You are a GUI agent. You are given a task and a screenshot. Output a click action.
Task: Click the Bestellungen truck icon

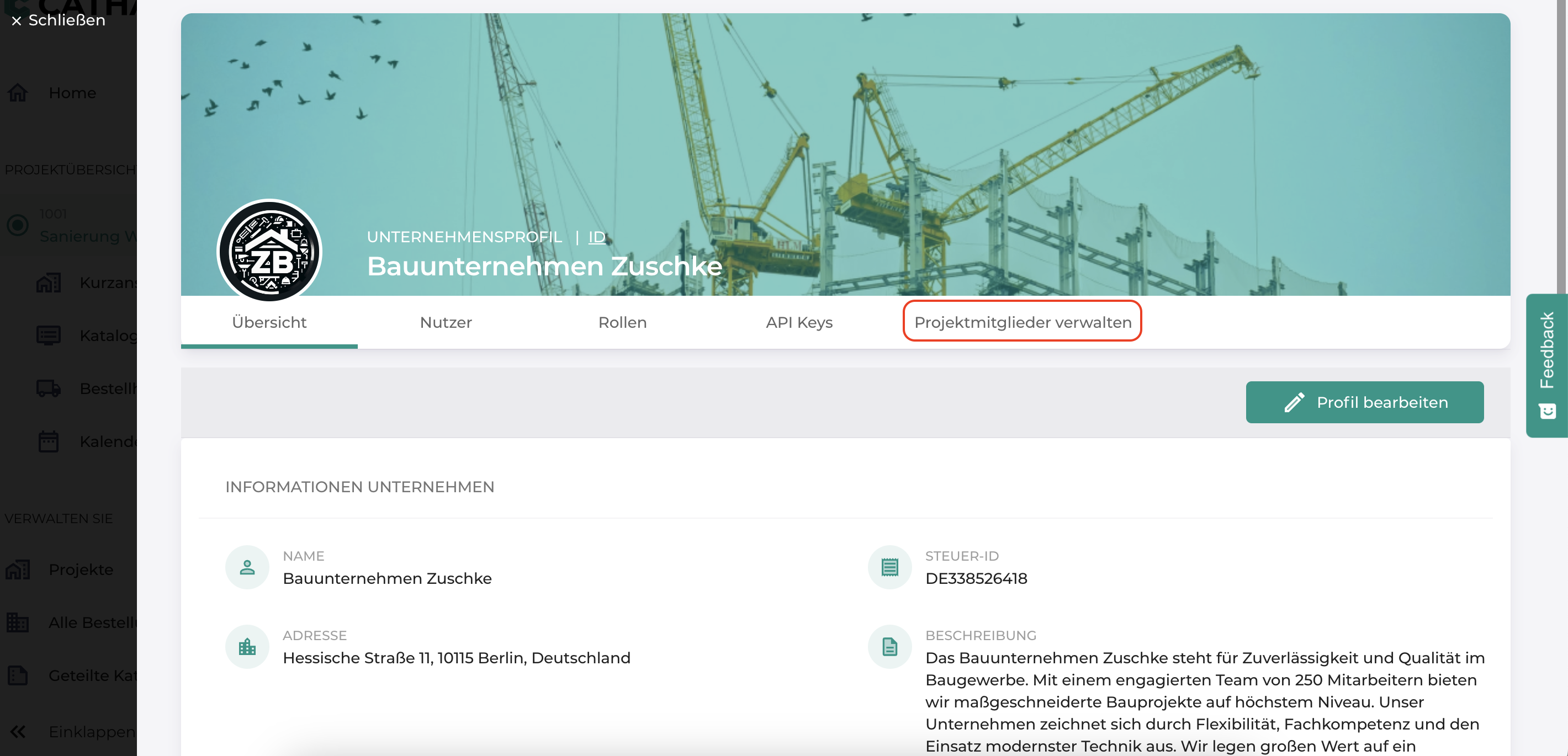49,388
